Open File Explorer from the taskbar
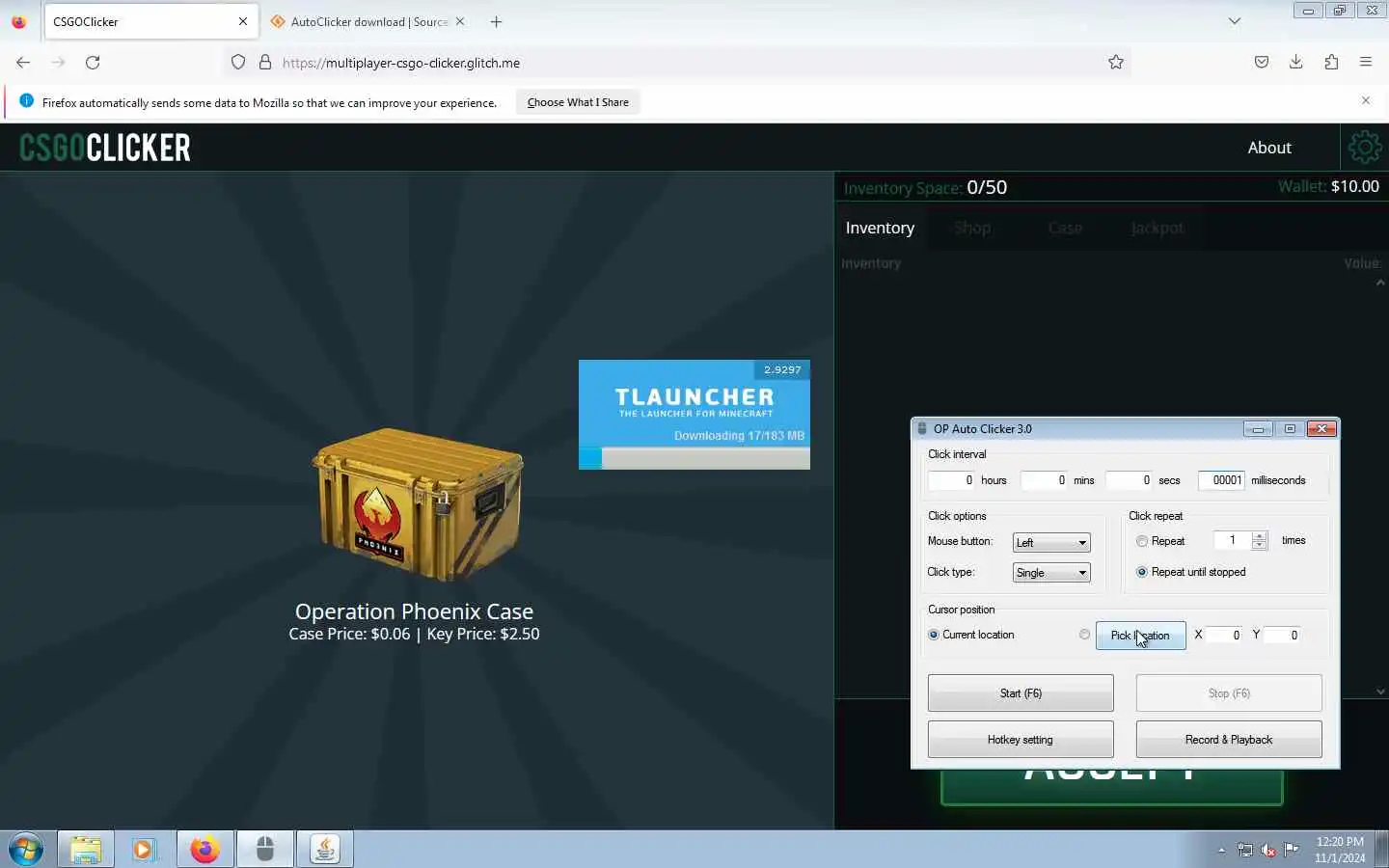The image size is (1389, 868). click(x=86, y=850)
